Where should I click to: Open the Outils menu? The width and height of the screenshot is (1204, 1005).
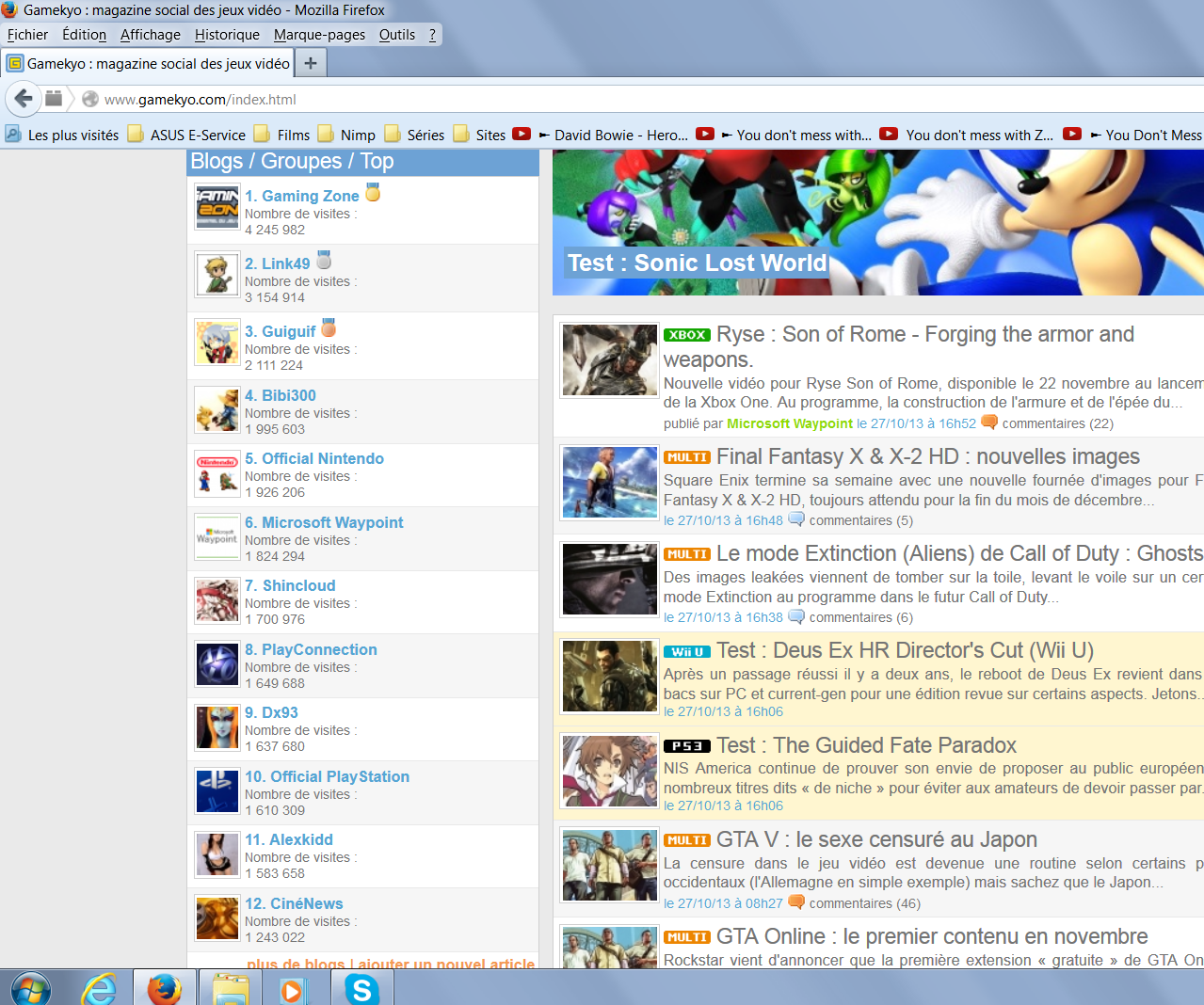pyautogui.click(x=397, y=35)
